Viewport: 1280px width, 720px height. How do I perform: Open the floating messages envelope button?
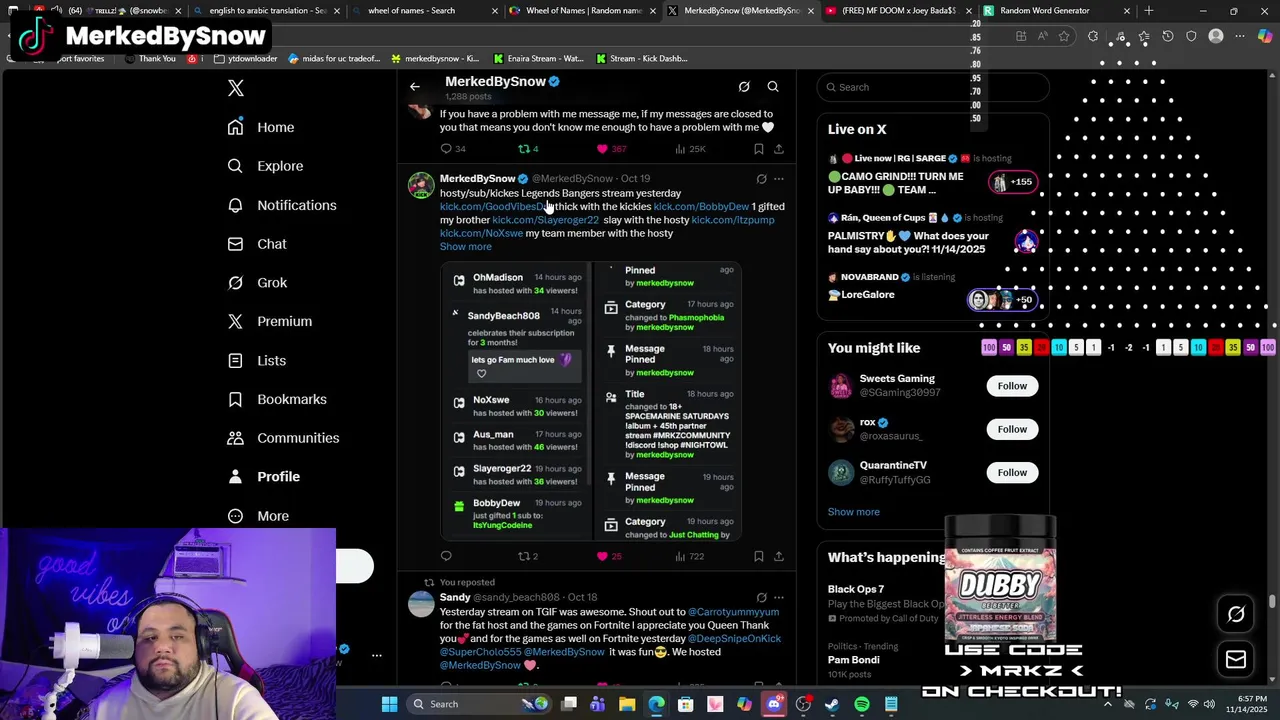[1236, 659]
